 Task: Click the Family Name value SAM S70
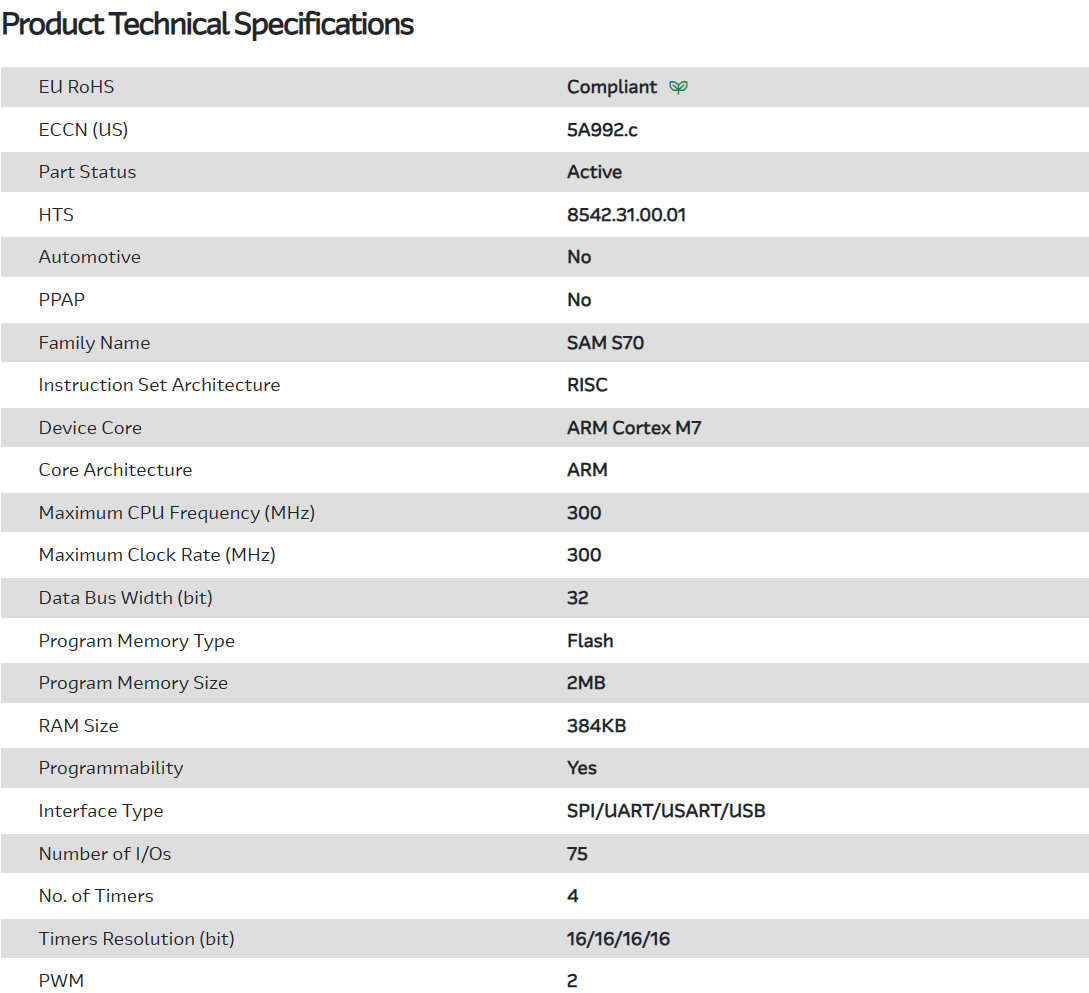click(605, 343)
